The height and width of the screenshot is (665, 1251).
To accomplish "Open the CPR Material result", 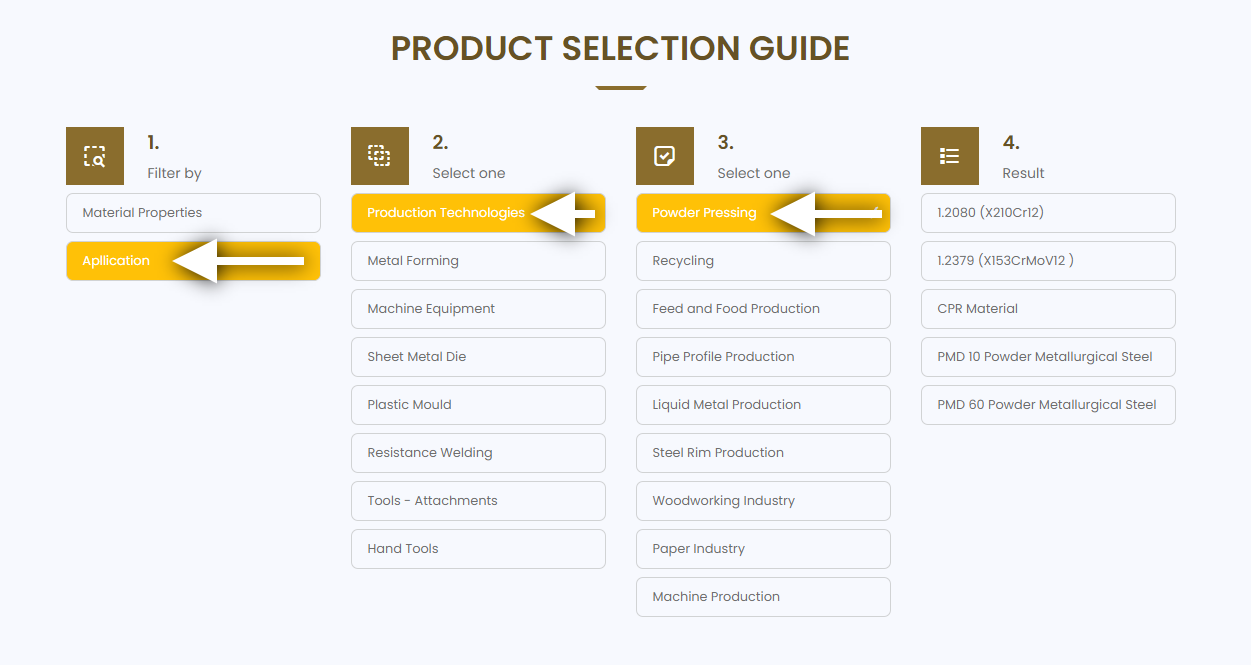I will (x=1048, y=309).
